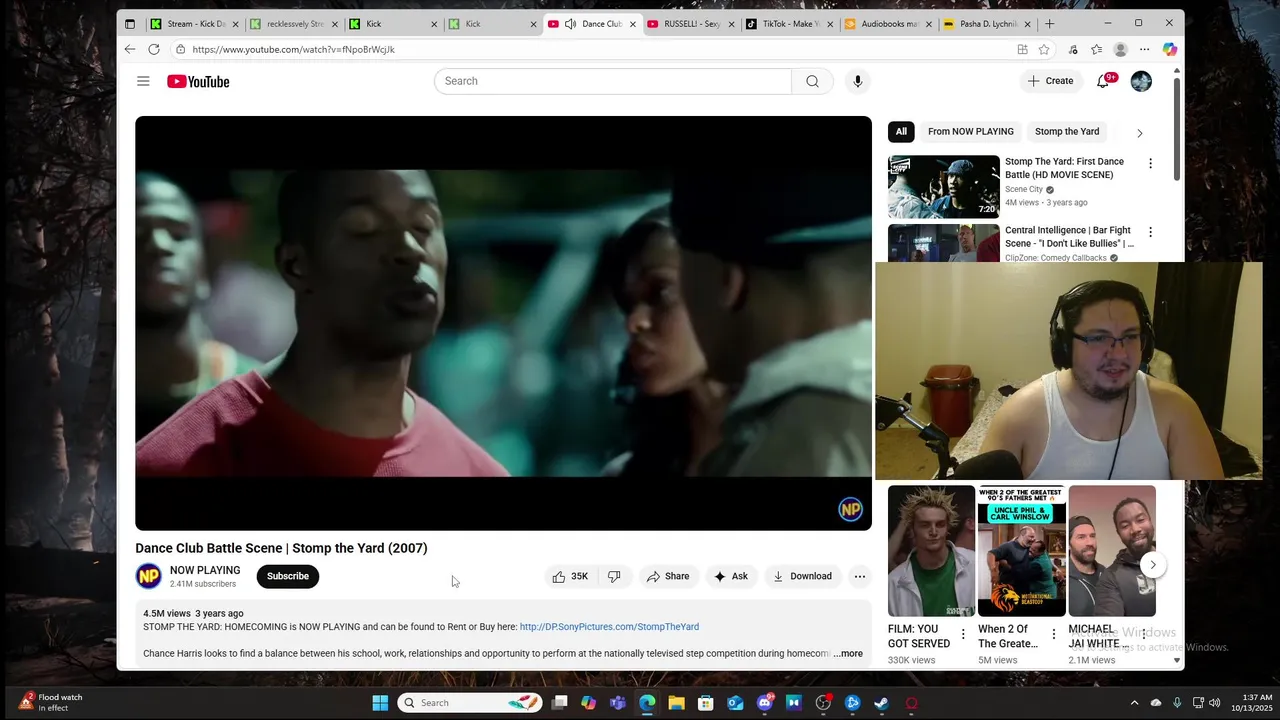The height and width of the screenshot is (720, 1280).
Task: Open more actions menu under the video
Action: pos(859,576)
